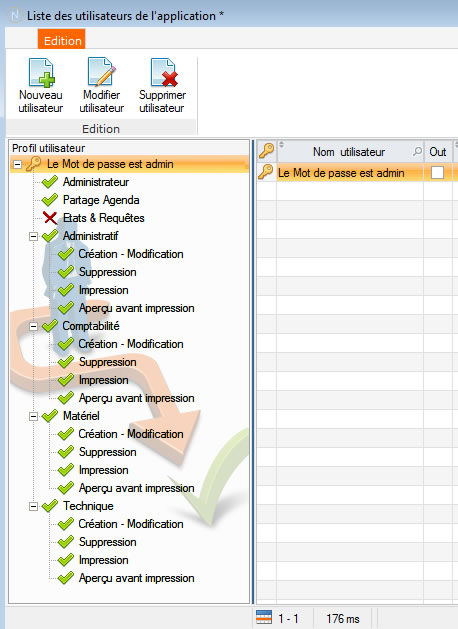The width and height of the screenshot is (458, 629).
Task: Click the Out column header
Action: [x=438, y=152]
